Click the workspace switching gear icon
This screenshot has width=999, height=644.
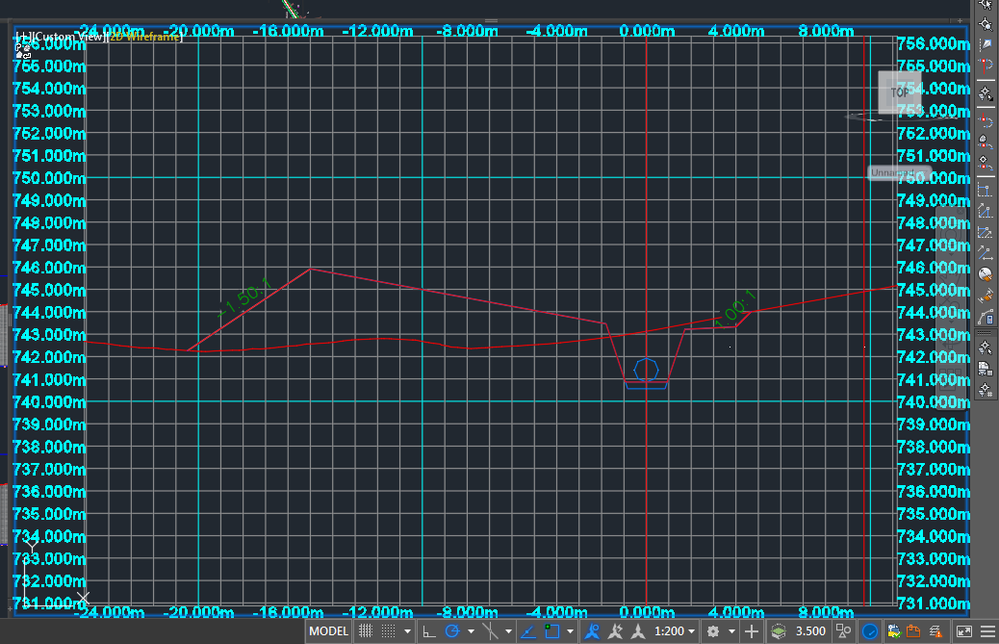714,631
